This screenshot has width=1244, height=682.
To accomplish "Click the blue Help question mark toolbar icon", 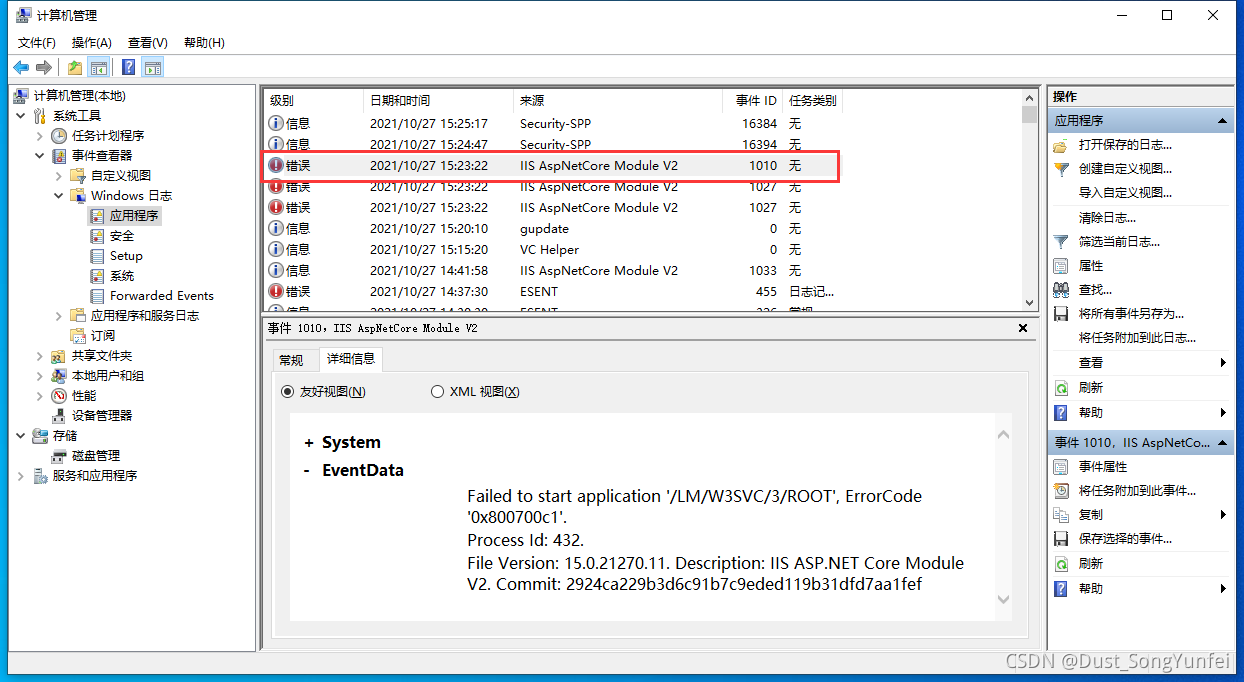I will click(x=129, y=68).
